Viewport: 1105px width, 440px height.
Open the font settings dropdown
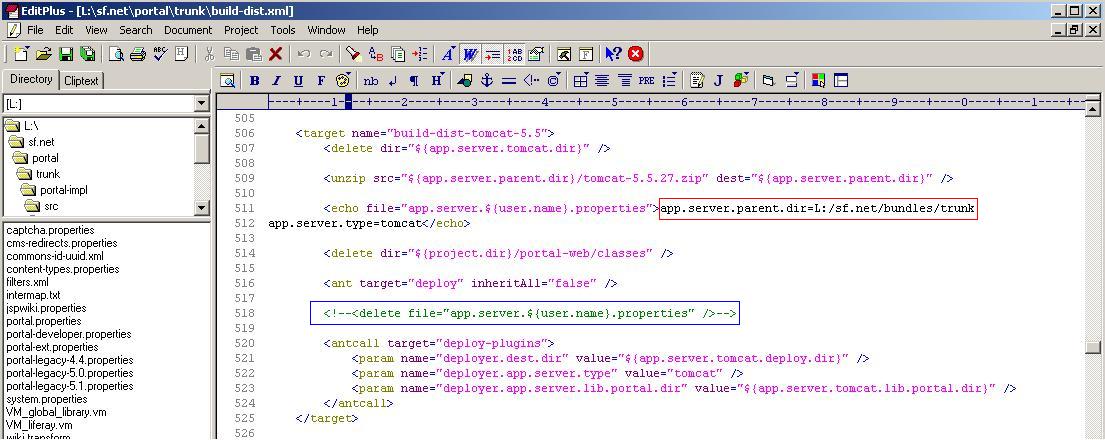447,54
